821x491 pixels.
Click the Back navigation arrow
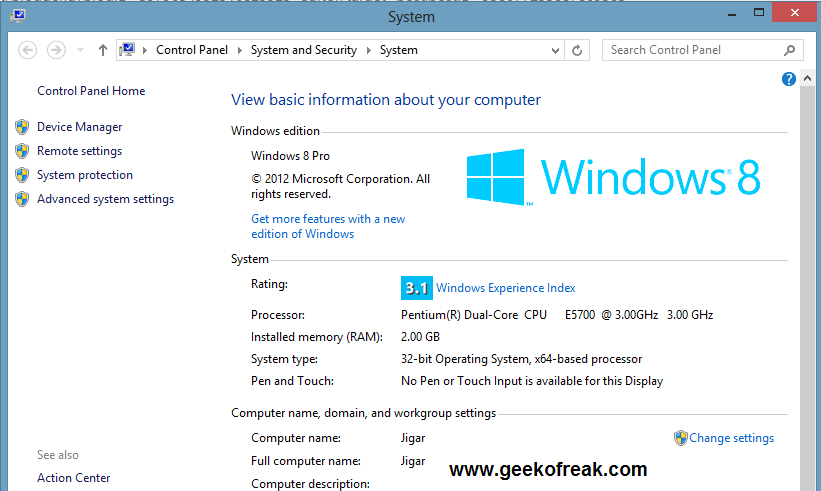(27, 50)
